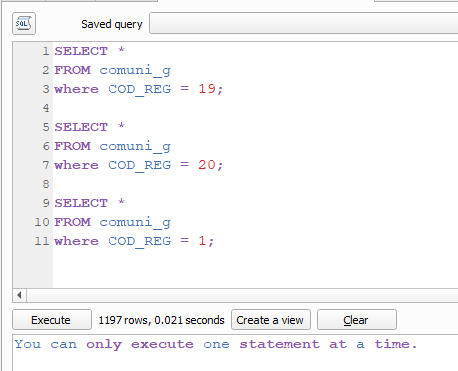Click line number 10 in the gutter
This screenshot has height=371, width=458.
[42, 222]
